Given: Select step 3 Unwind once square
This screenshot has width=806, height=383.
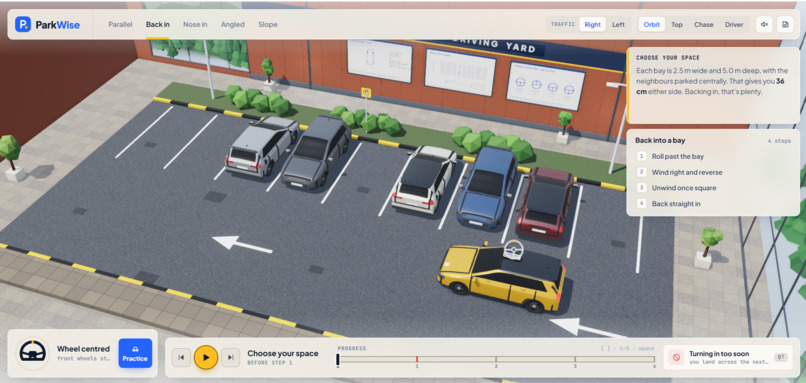Looking at the screenshot, I should pyautogui.click(x=713, y=188).
